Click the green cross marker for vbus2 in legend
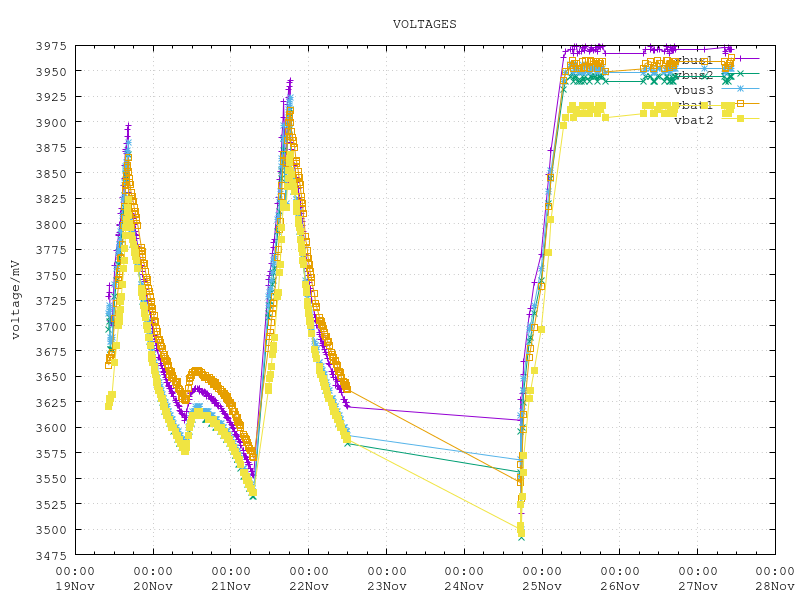This screenshot has width=800, height=600. point(741,73)
